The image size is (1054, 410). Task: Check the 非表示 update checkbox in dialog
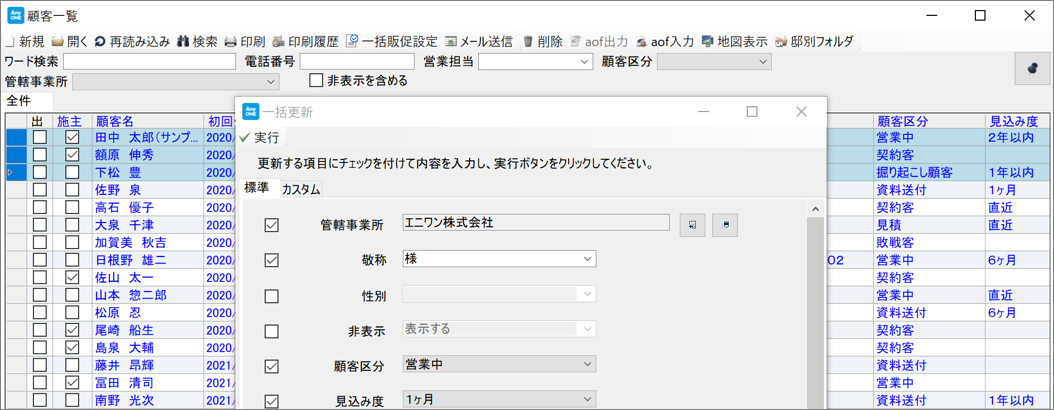[x=272, y=331]
